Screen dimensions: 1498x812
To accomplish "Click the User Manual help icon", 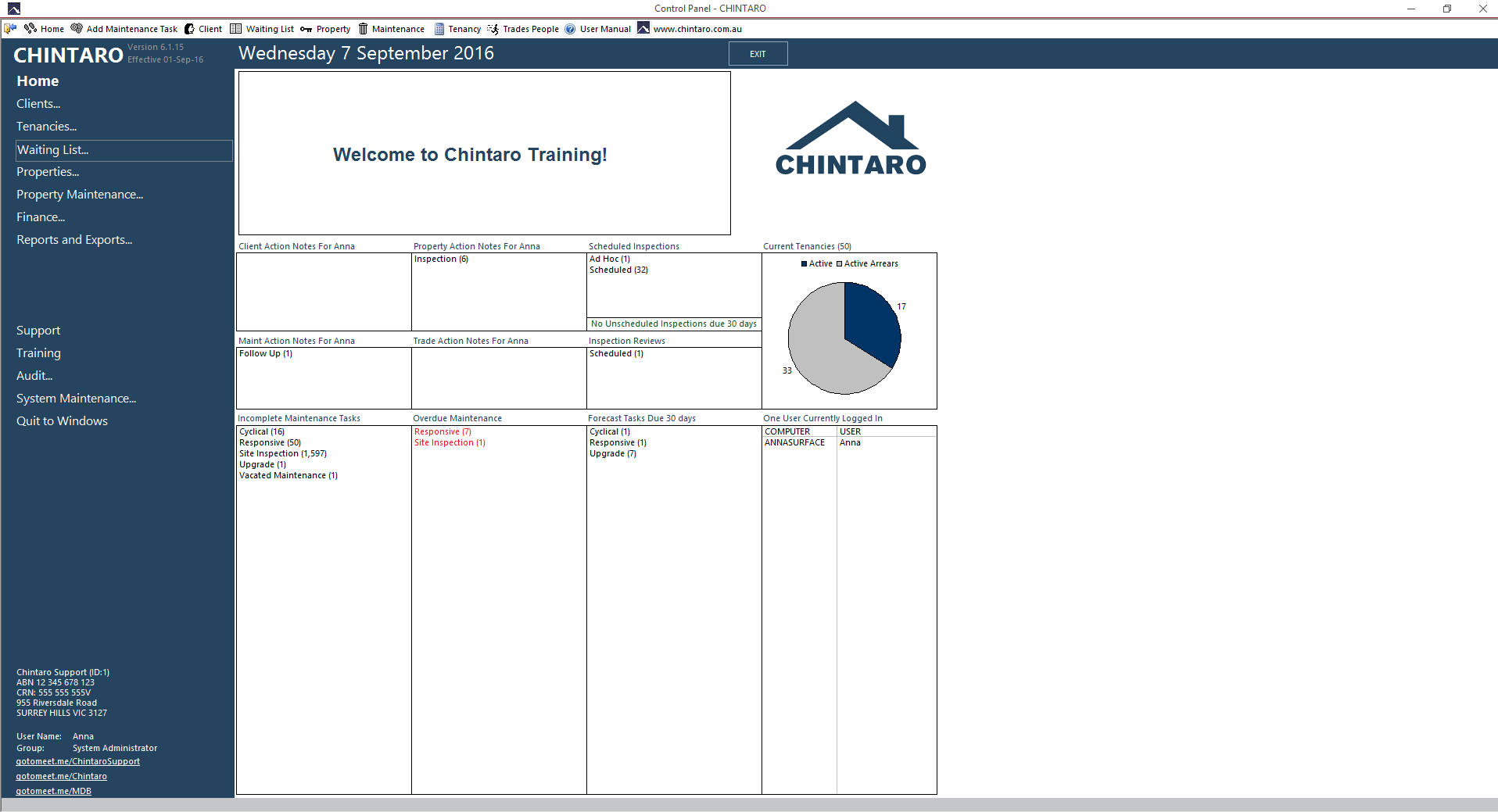I will click(570, 29).
